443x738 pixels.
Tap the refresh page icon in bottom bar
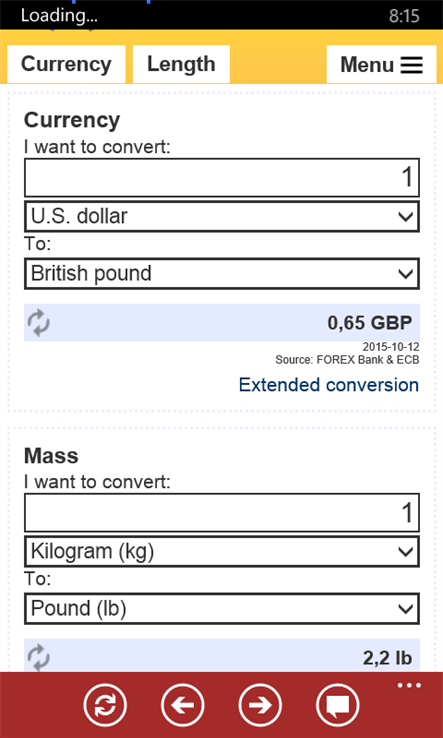pos(105,705)
